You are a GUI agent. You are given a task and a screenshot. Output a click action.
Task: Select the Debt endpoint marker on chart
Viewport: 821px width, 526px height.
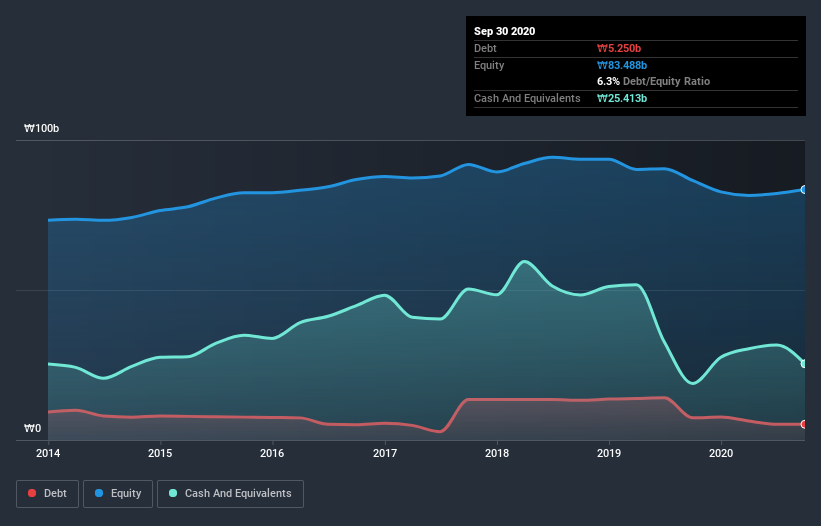click(804, 424)
